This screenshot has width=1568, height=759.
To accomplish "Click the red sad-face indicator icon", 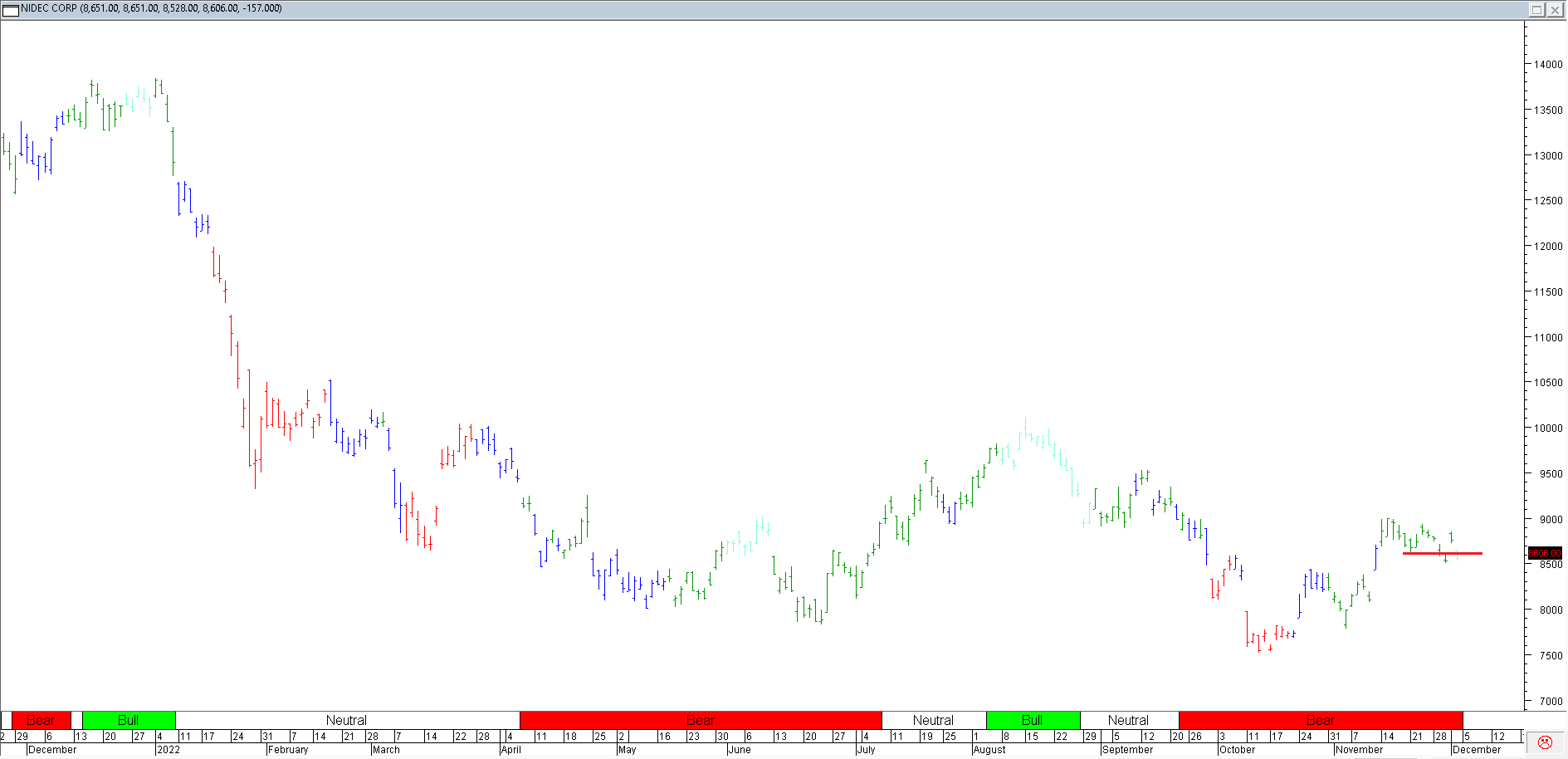I will (x=1545, y=742).
